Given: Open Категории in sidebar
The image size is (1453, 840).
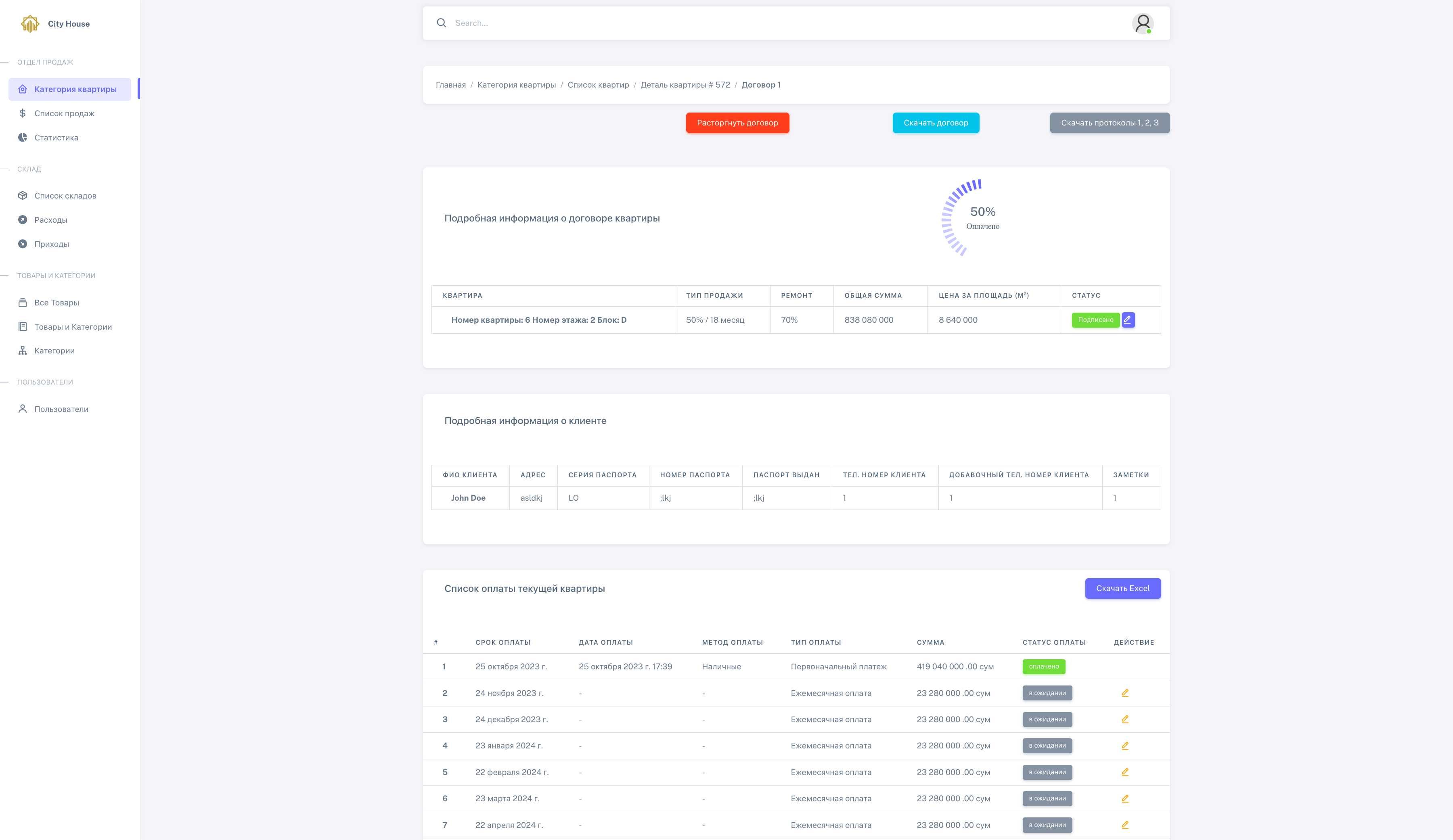Looking at the screenshot, I should coord(70,351).
